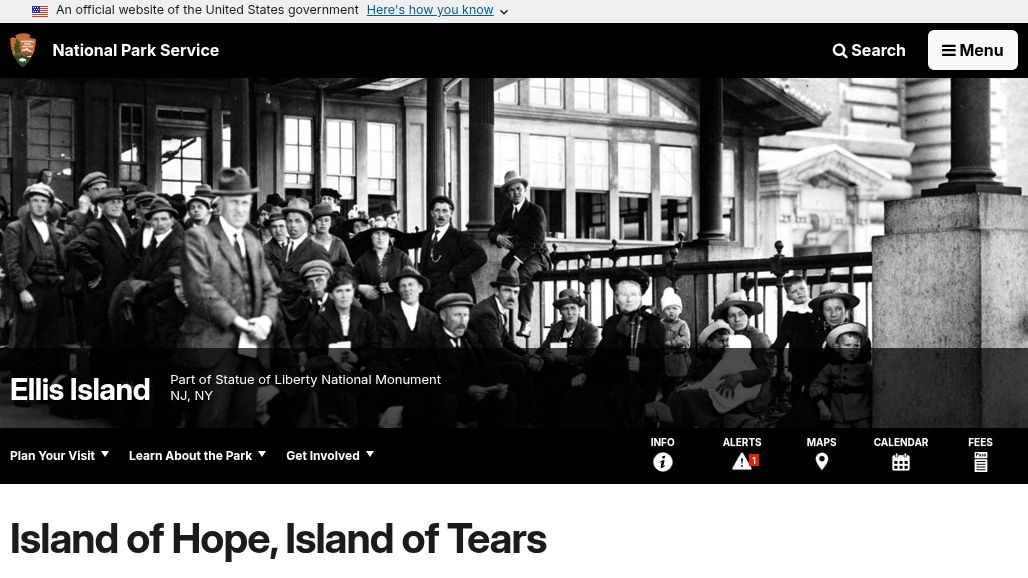Screen dimensions: 1028x578
Task: Expand the Here's how you know chevron
Action: [504, 12]
